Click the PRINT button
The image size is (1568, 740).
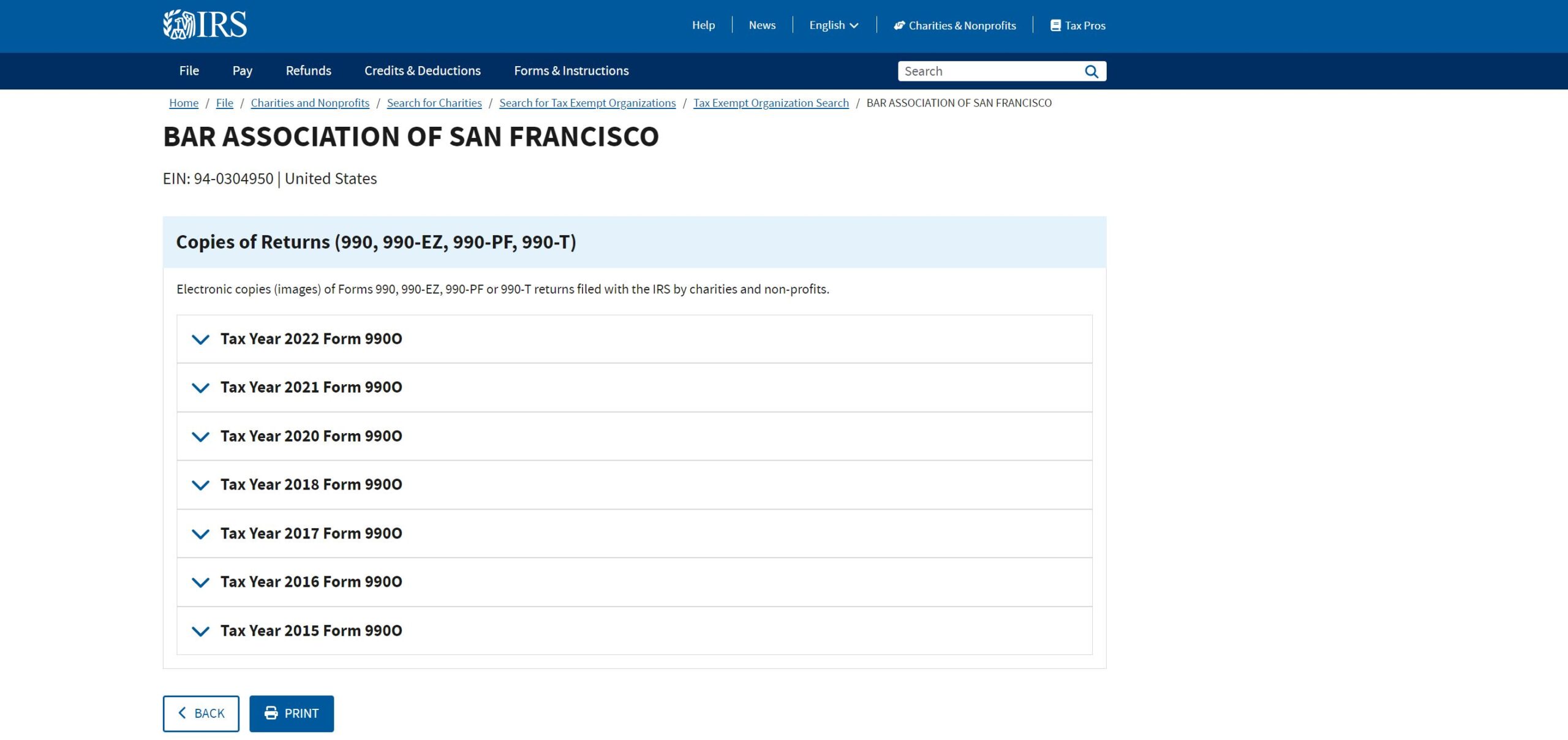[x=292, y=714]
